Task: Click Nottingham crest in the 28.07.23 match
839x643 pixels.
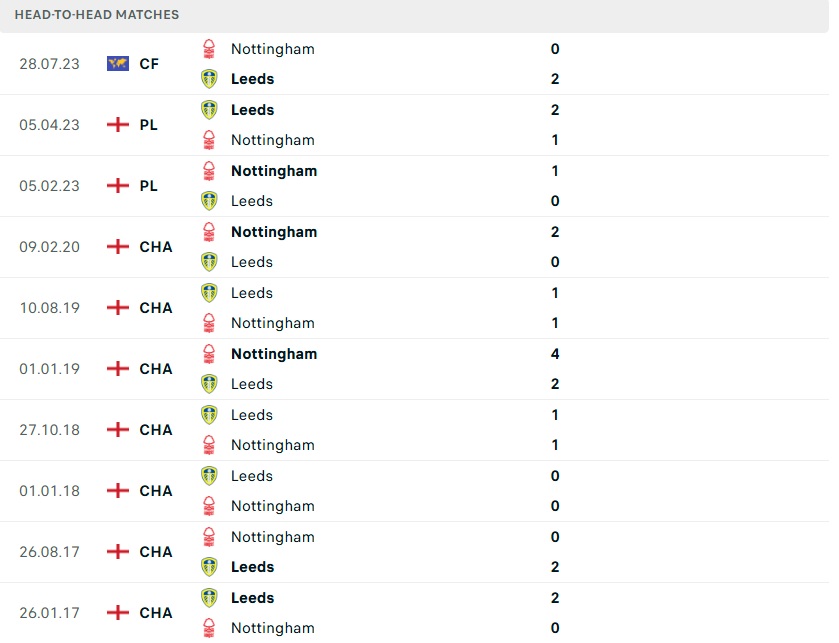Action: (209, 49)
